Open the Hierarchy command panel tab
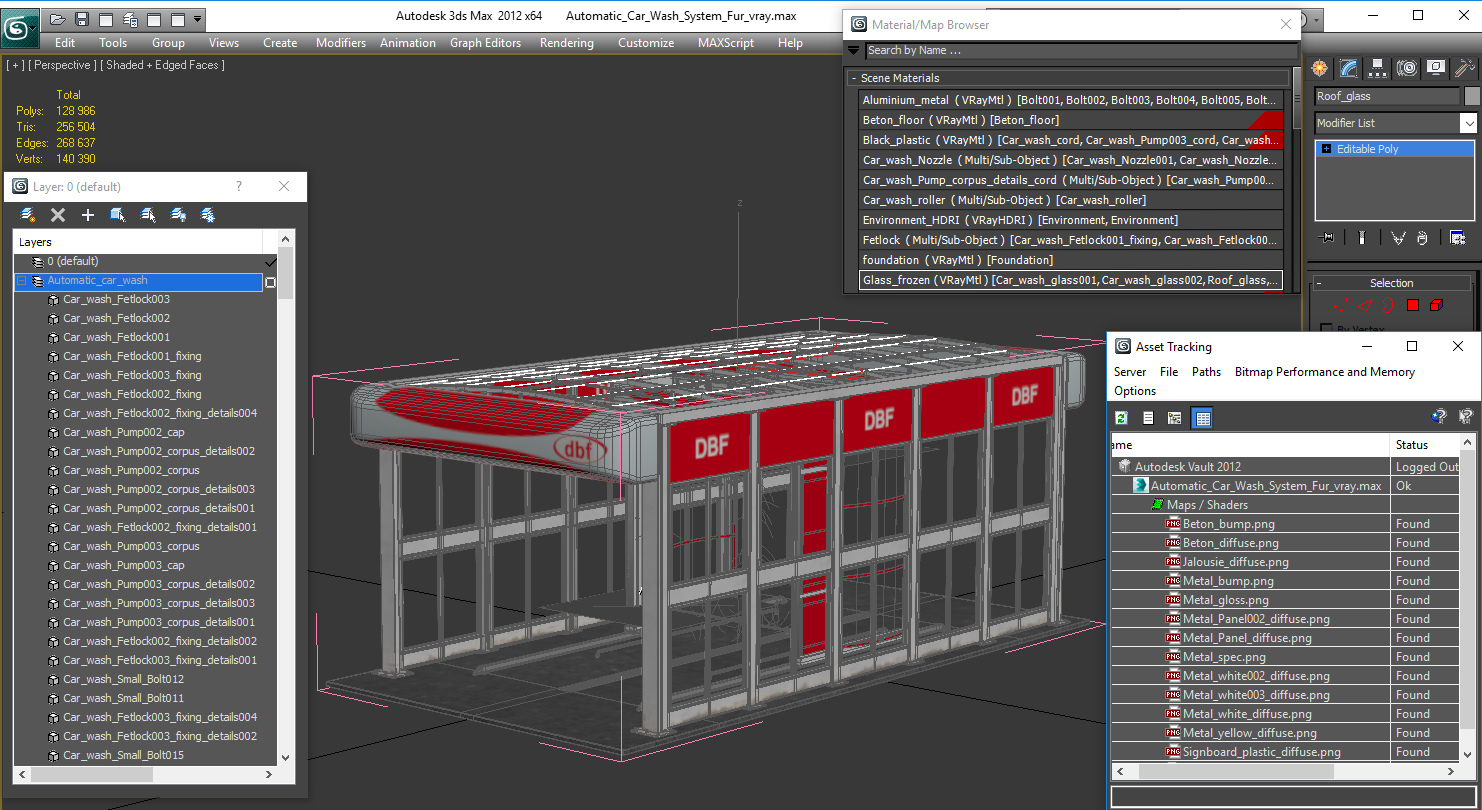The height and width of the screenshot is (810, 1482). tap(1378, 68)
